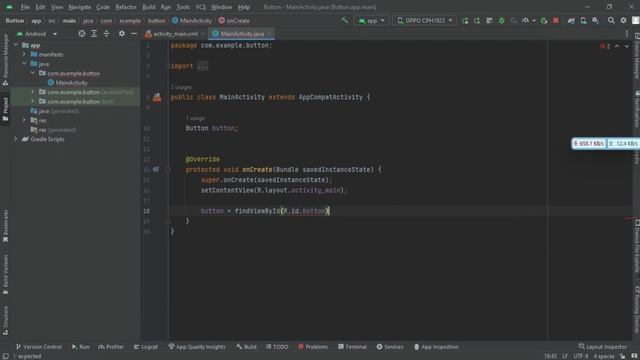This screenshot has width=640, height=360.
Task: Open the app run configuration dropdown
Action: click(371, 20)
